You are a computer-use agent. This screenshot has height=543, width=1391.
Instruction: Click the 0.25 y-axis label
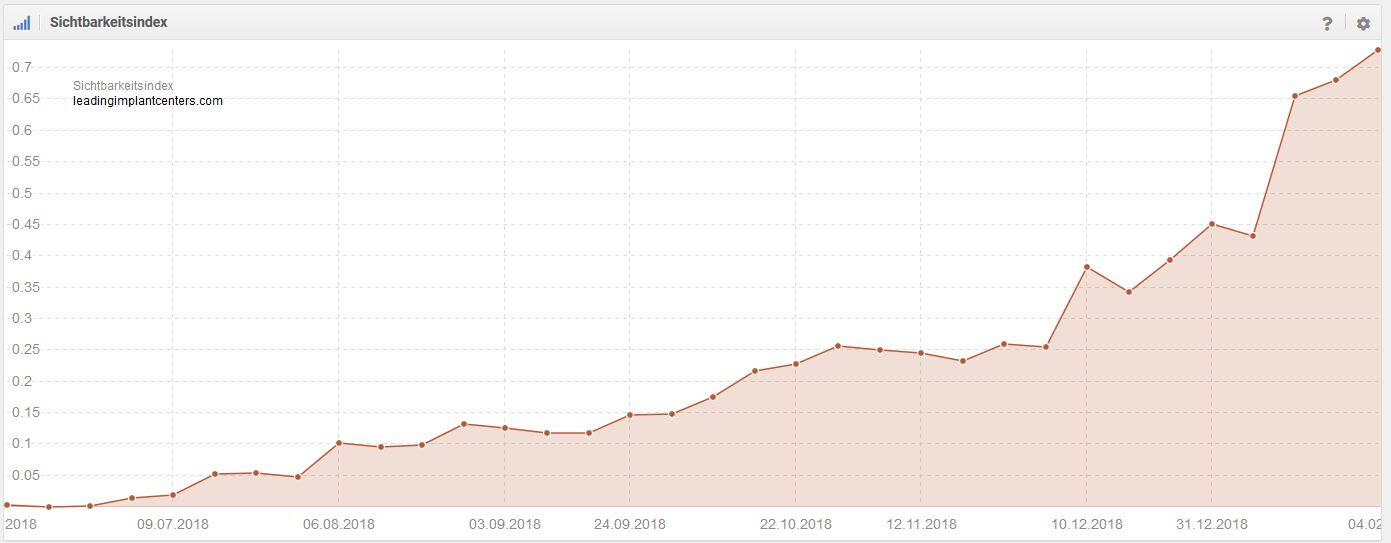coord(25,349)
